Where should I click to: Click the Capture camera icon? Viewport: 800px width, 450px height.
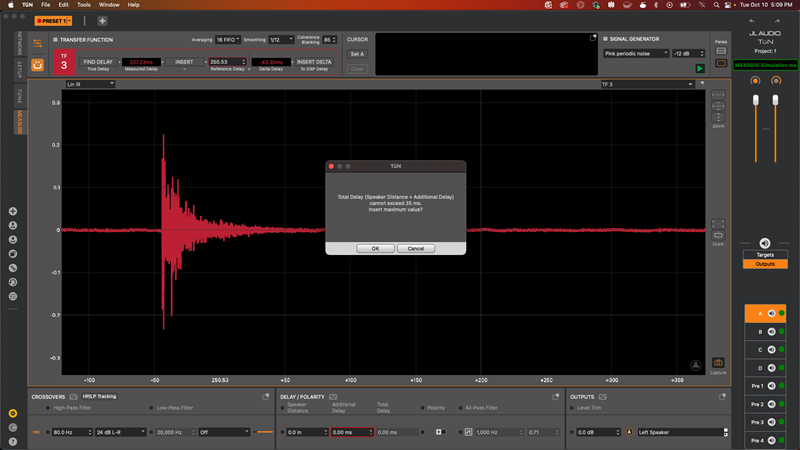point(718,363)
